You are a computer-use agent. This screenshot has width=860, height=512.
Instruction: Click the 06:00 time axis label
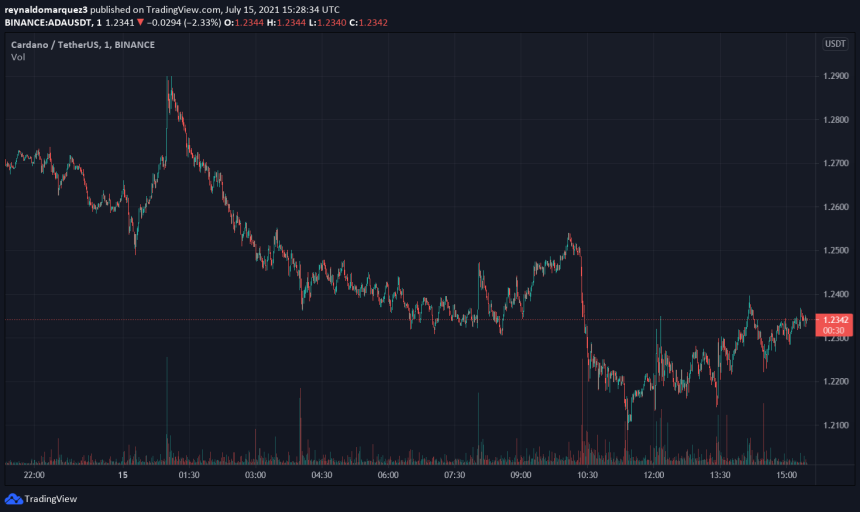tap(388, 475)
